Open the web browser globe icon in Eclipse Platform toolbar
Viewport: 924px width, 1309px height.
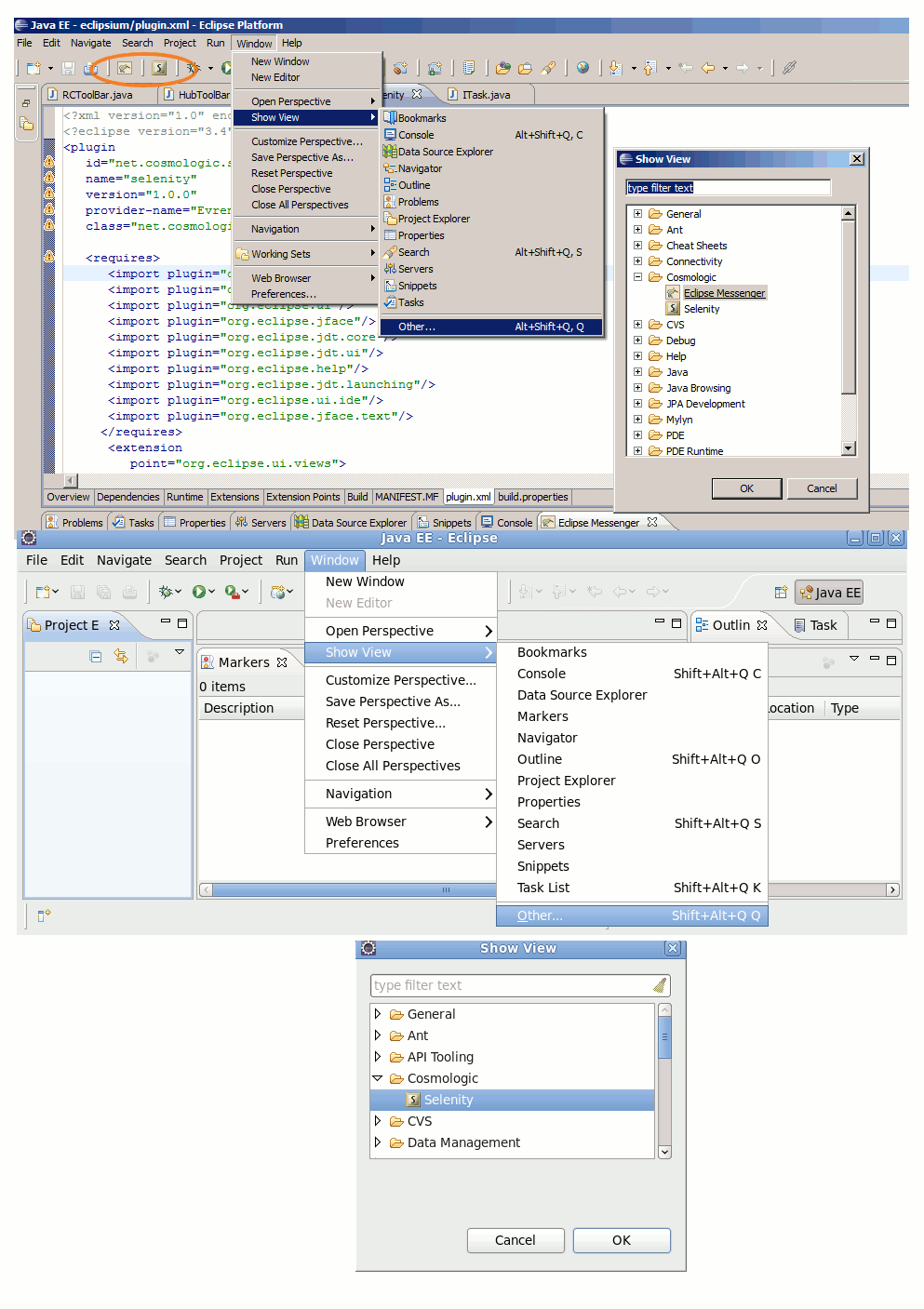click(583, 68)
